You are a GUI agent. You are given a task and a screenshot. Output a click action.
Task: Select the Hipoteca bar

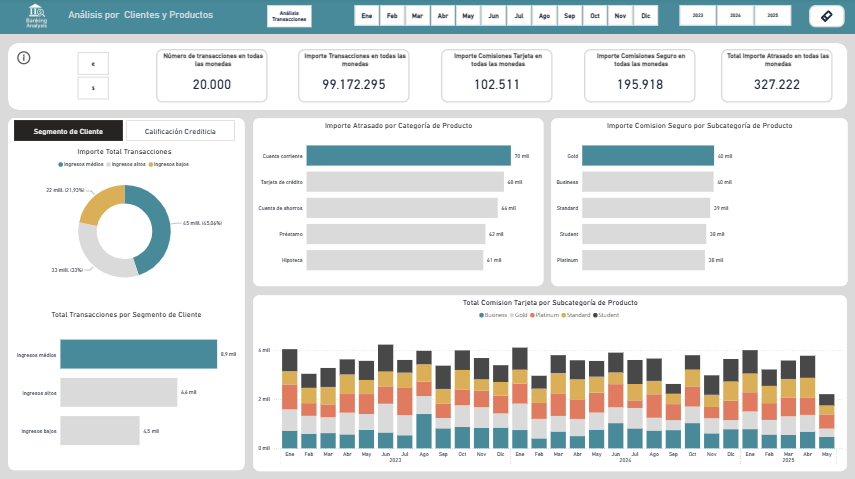tap(395, 260)
